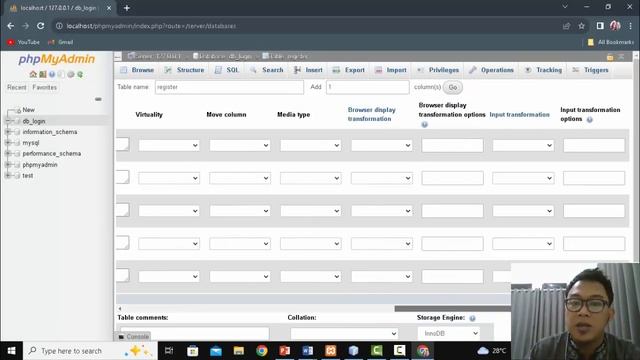The width and height of the screenshot is (640, 360).
Task: Expand the mysql database node
Action: 7,142
